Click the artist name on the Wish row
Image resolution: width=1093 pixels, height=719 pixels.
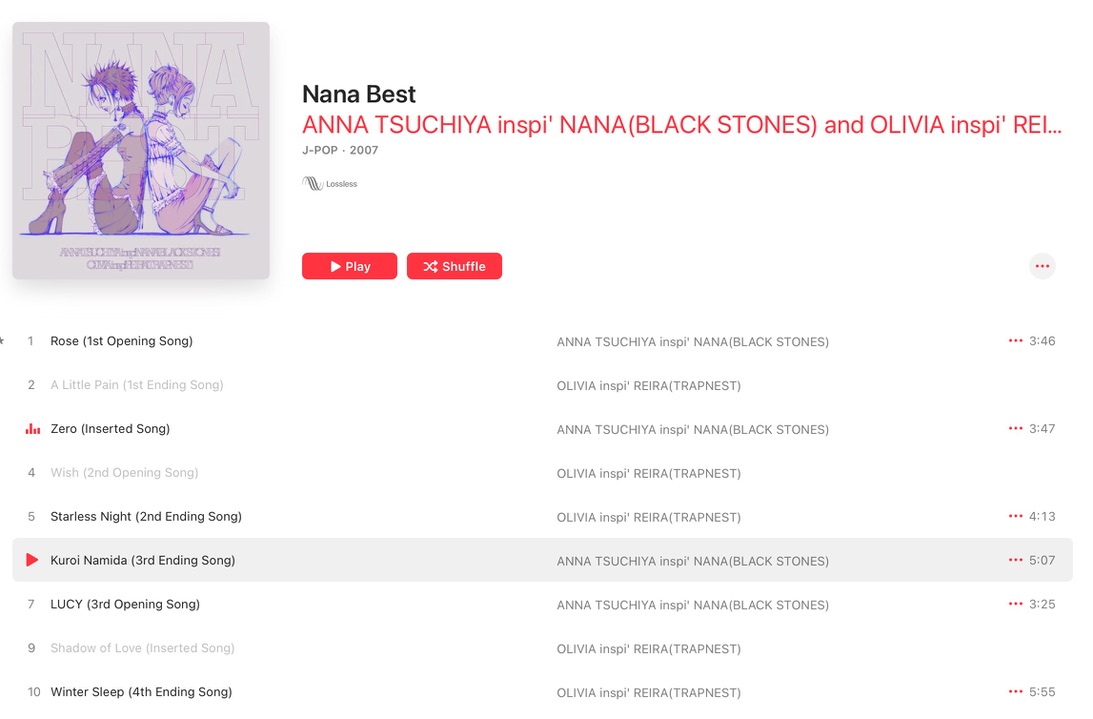648,473
